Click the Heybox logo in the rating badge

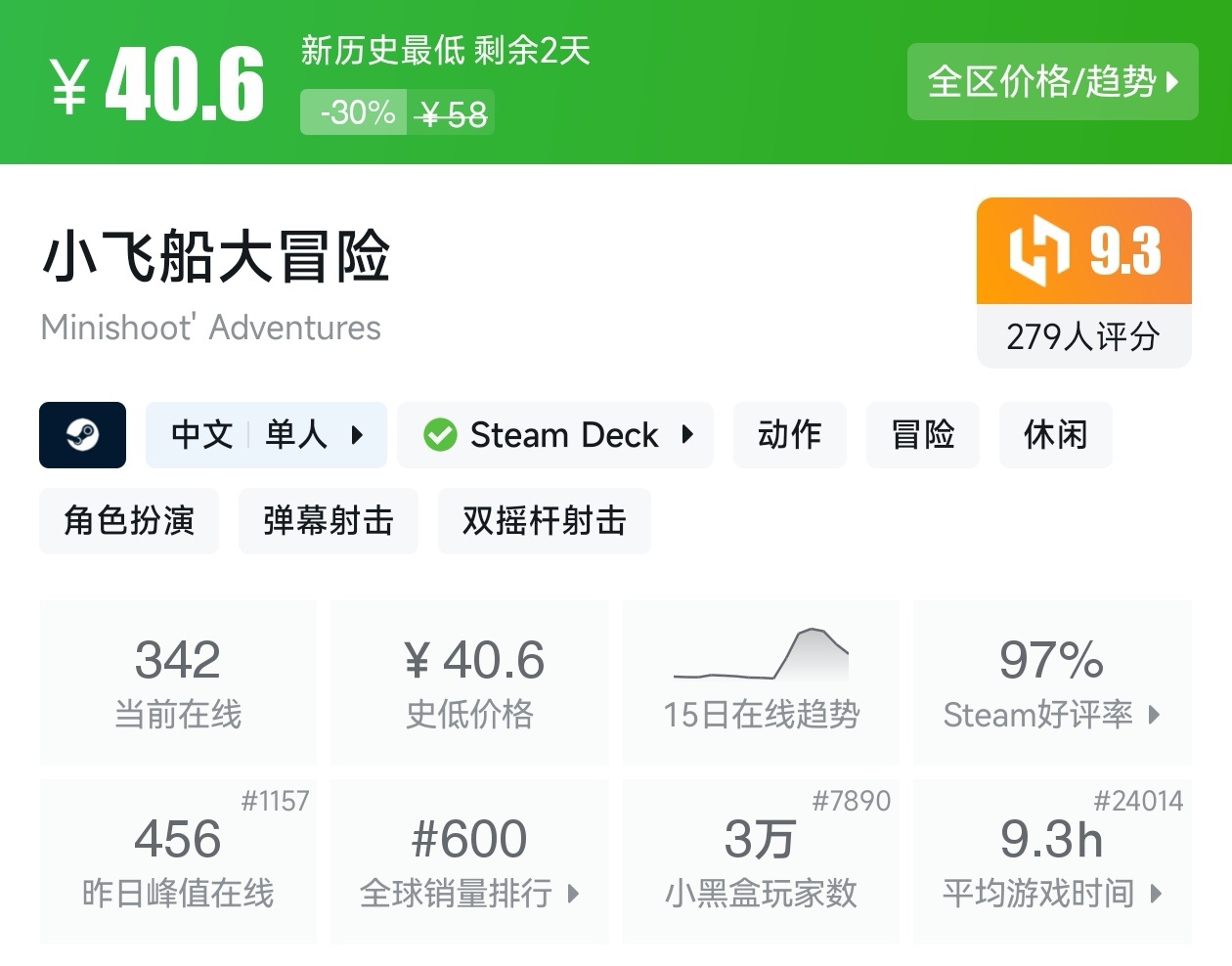(x=1038, y=251)
